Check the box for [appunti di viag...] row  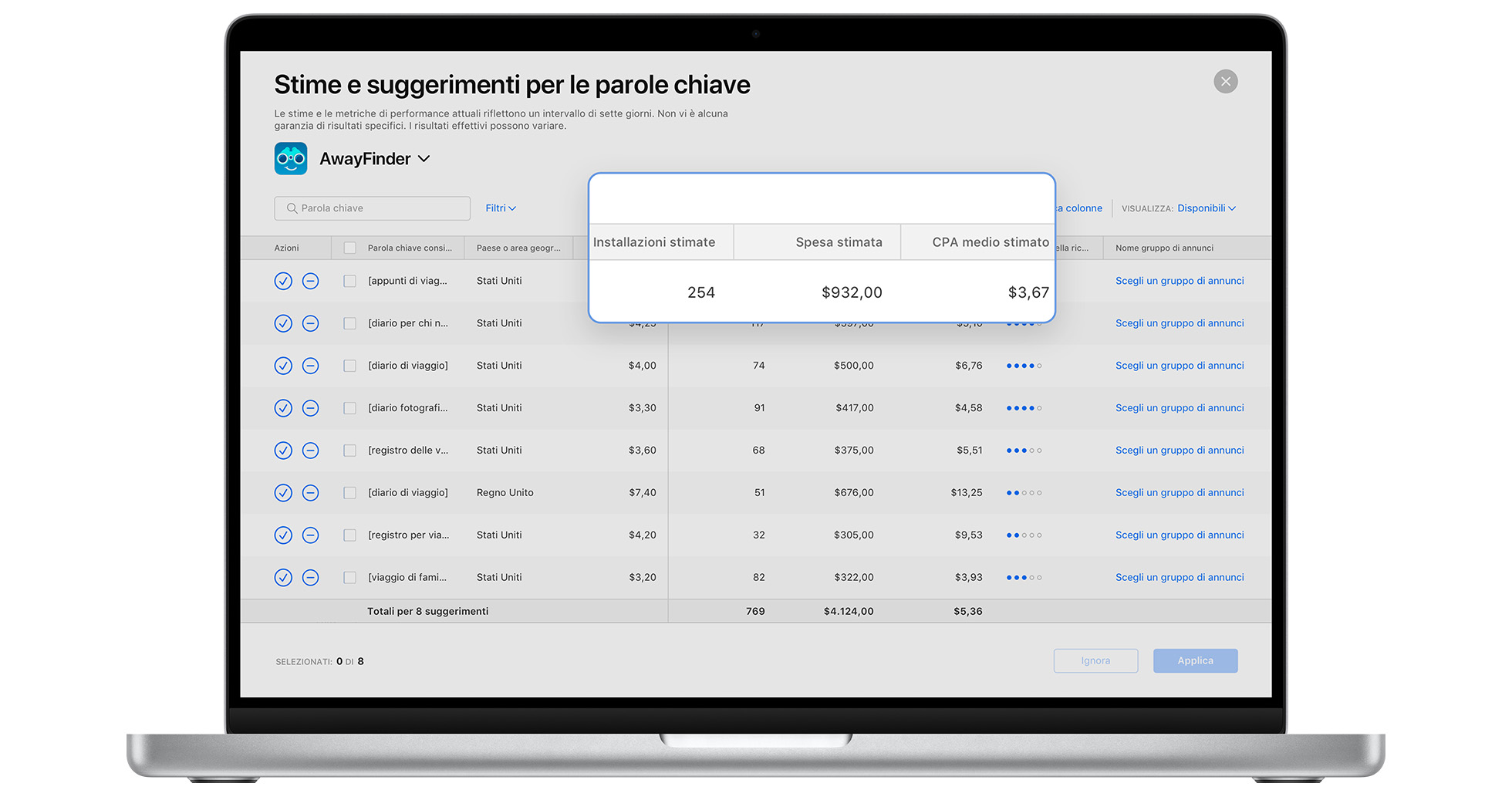click(349, 281)
